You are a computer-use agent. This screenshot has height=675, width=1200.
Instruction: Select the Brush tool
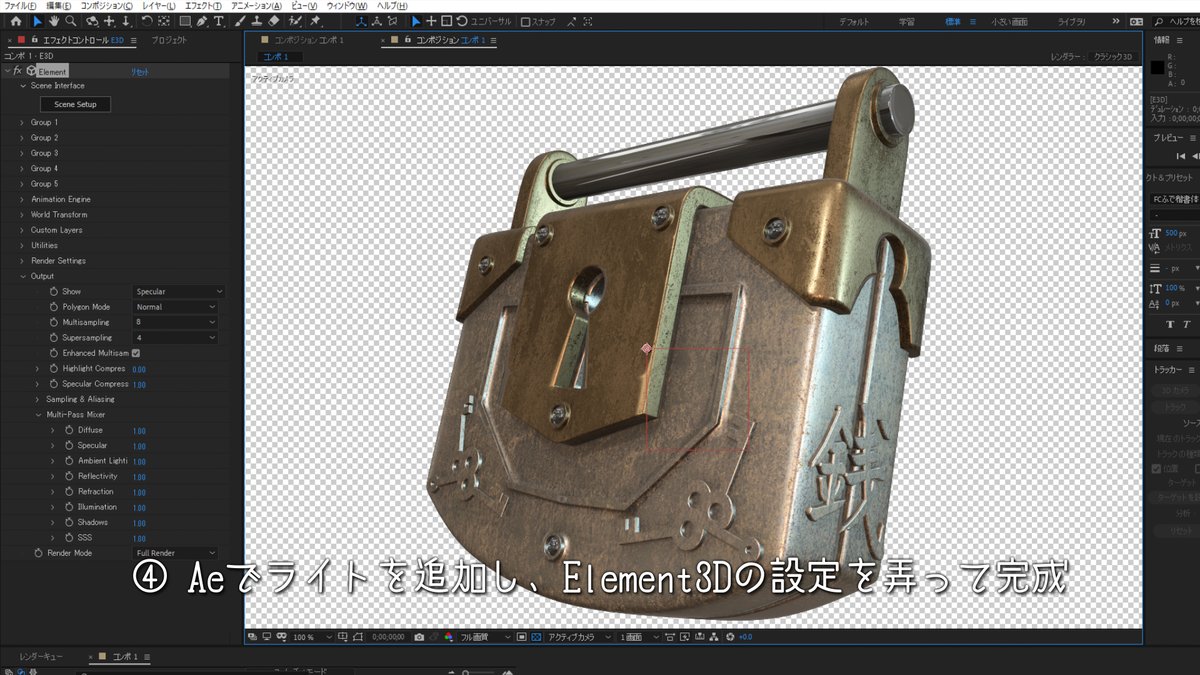point(240,20)
